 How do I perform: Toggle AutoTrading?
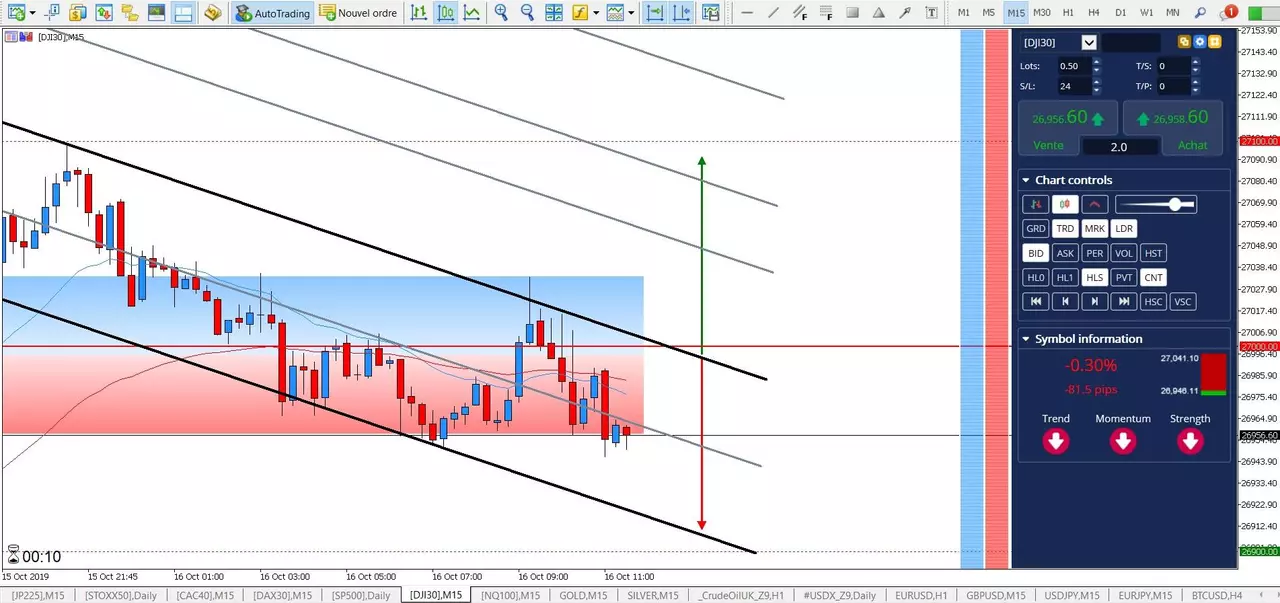(273, 13)
